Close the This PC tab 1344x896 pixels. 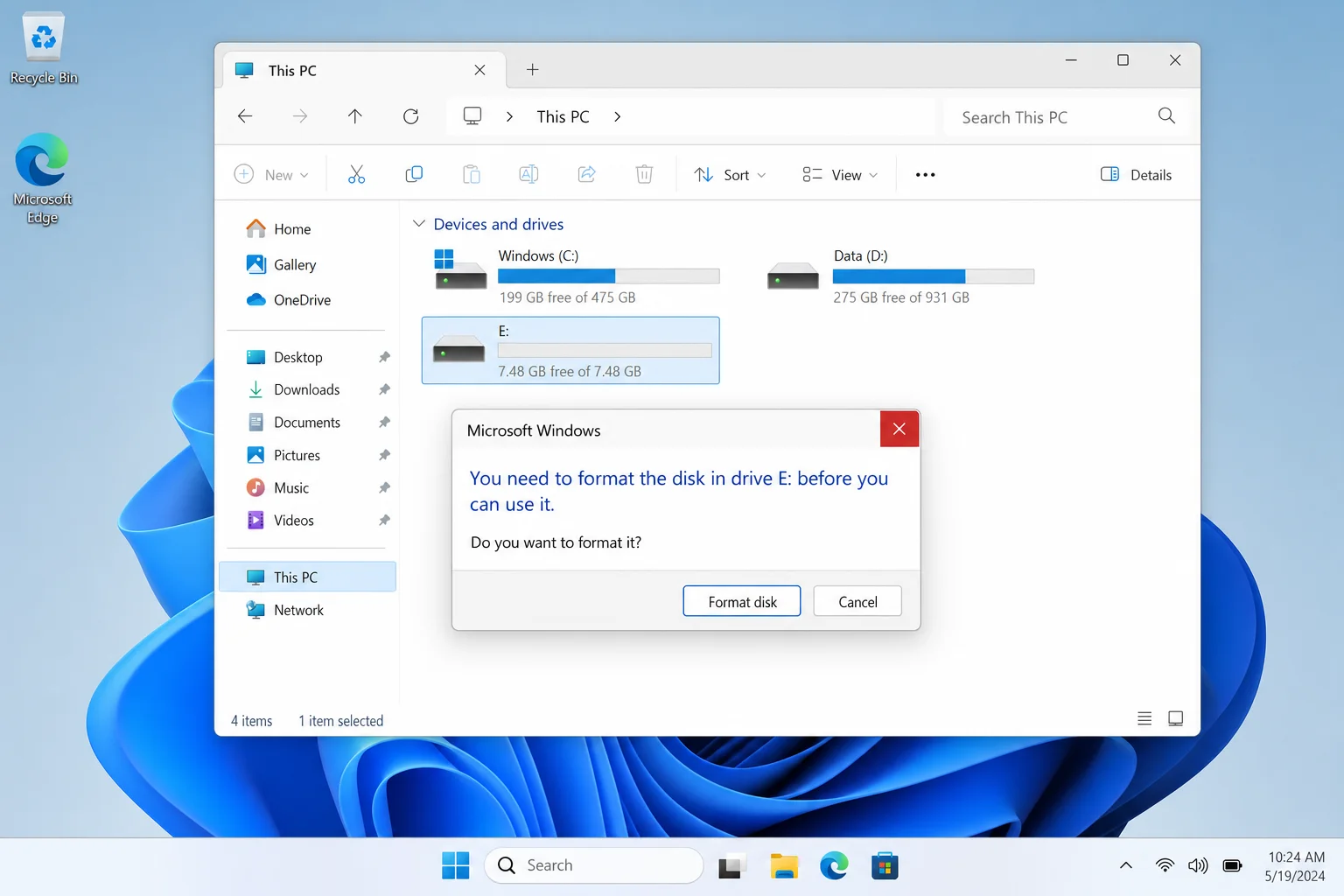point(479,70)
